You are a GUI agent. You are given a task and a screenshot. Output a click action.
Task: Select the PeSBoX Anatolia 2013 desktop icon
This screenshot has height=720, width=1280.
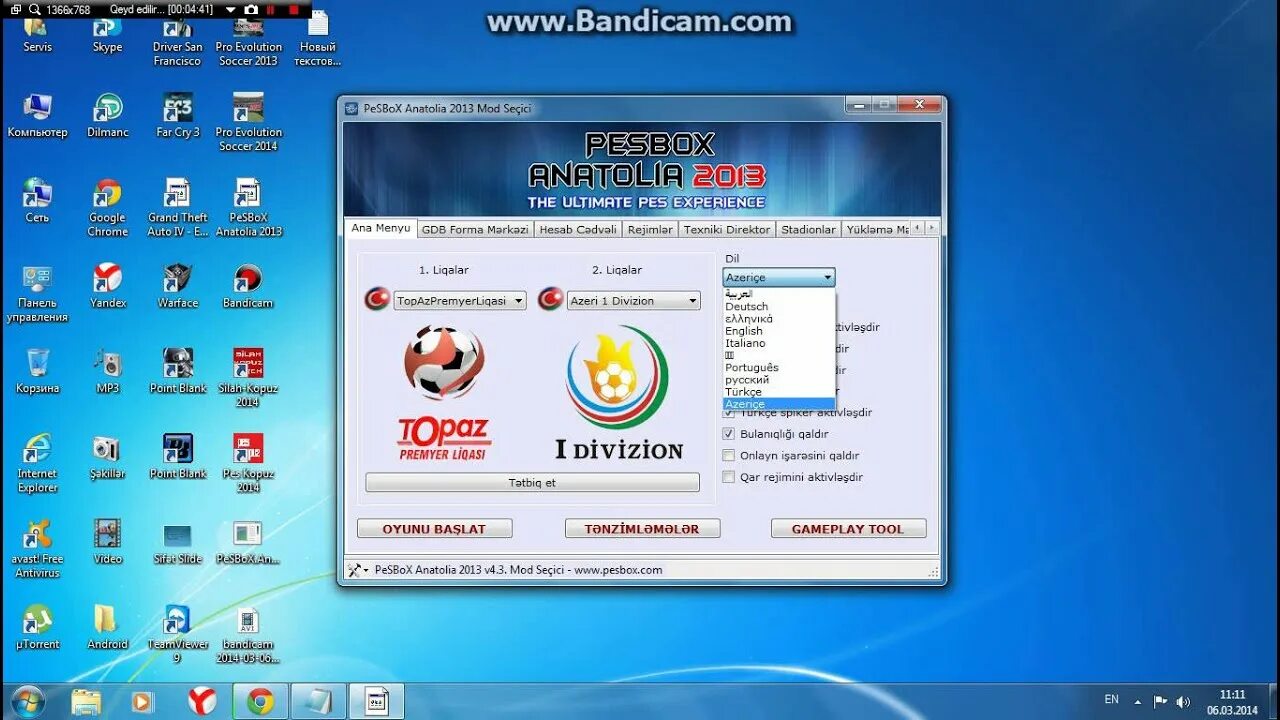(x=248, y=208)
